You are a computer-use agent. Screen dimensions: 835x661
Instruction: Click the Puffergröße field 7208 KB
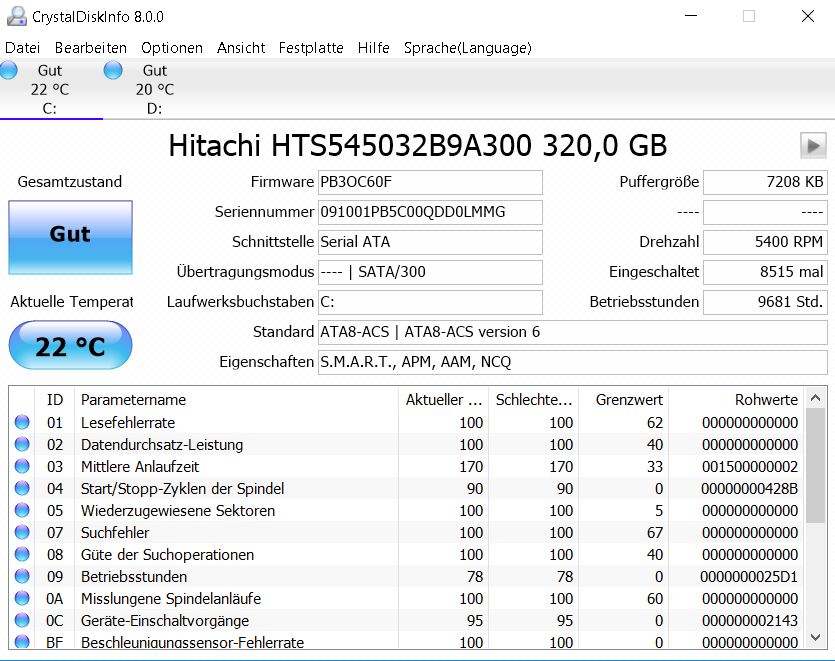click(765, 182)
